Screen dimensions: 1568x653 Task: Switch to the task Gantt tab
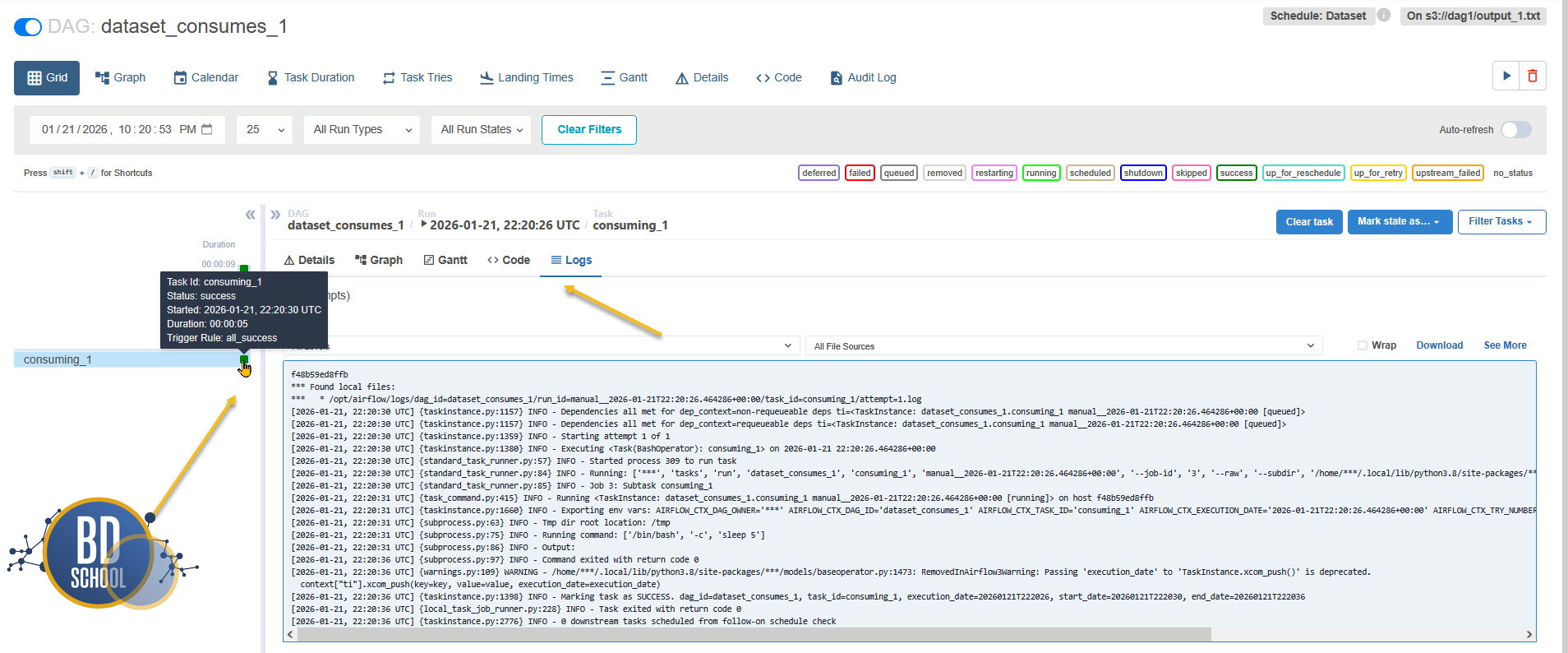445,260
